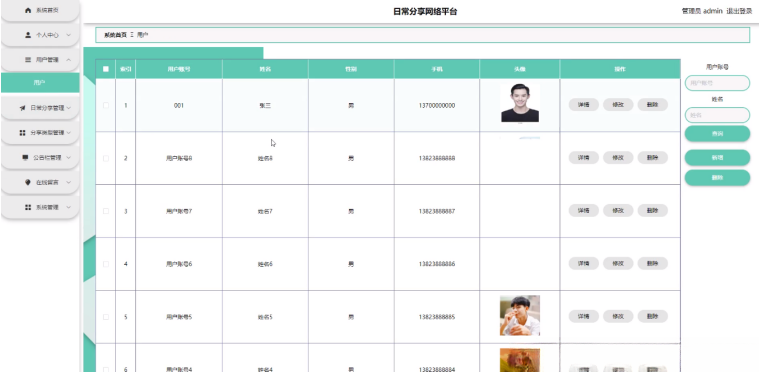Click the grid icon beside 系统管理
Screen dimensions: 759x372
[x=28, y=207]
